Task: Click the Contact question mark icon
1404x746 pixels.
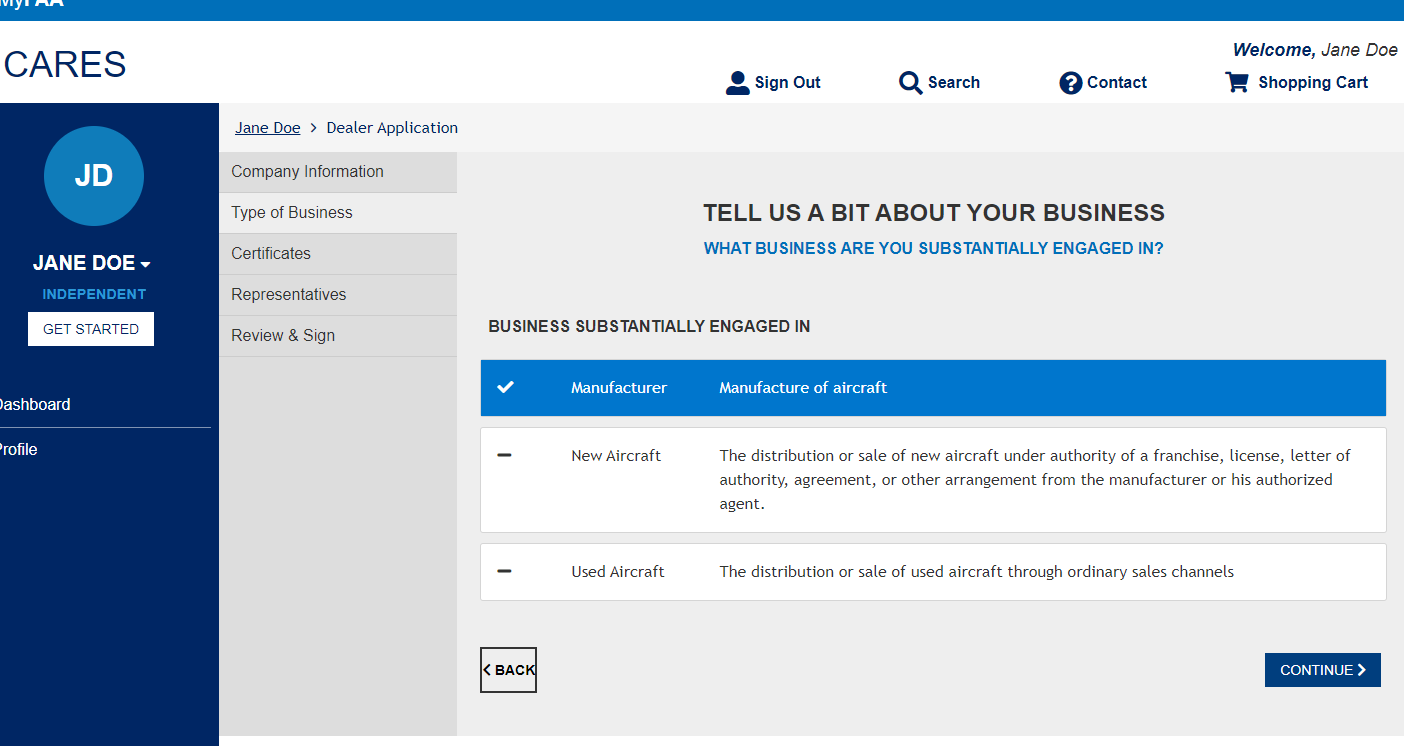Action: [1070, 83]
